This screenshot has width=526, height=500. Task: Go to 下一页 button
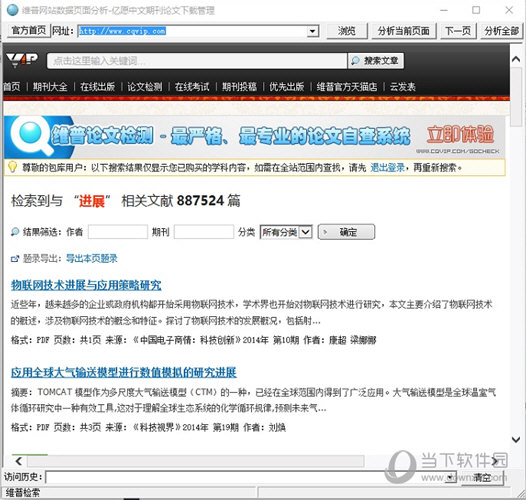458,31
